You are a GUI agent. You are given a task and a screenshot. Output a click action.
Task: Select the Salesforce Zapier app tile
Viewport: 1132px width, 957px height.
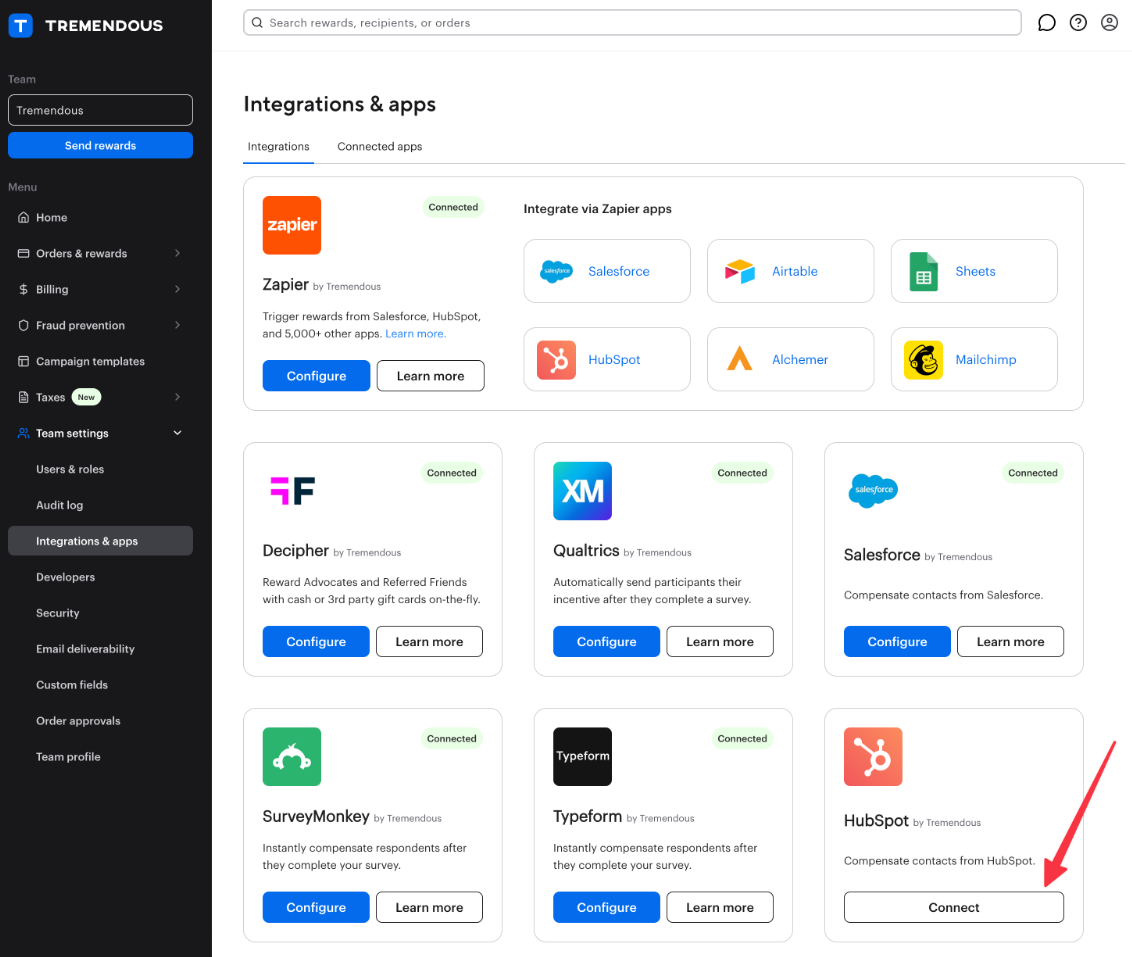607,271
